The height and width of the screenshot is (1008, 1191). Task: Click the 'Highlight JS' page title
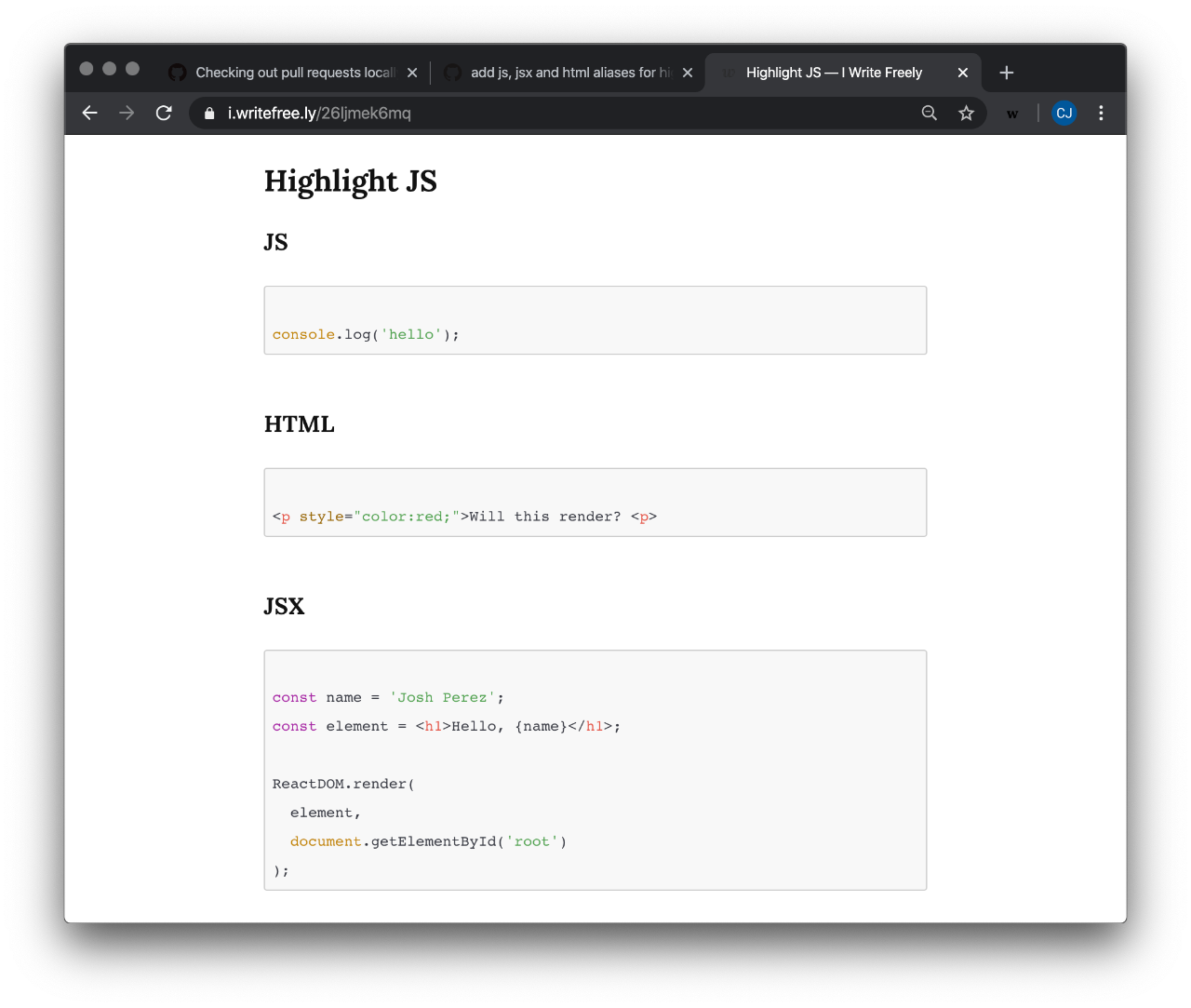tap(351, 181)
